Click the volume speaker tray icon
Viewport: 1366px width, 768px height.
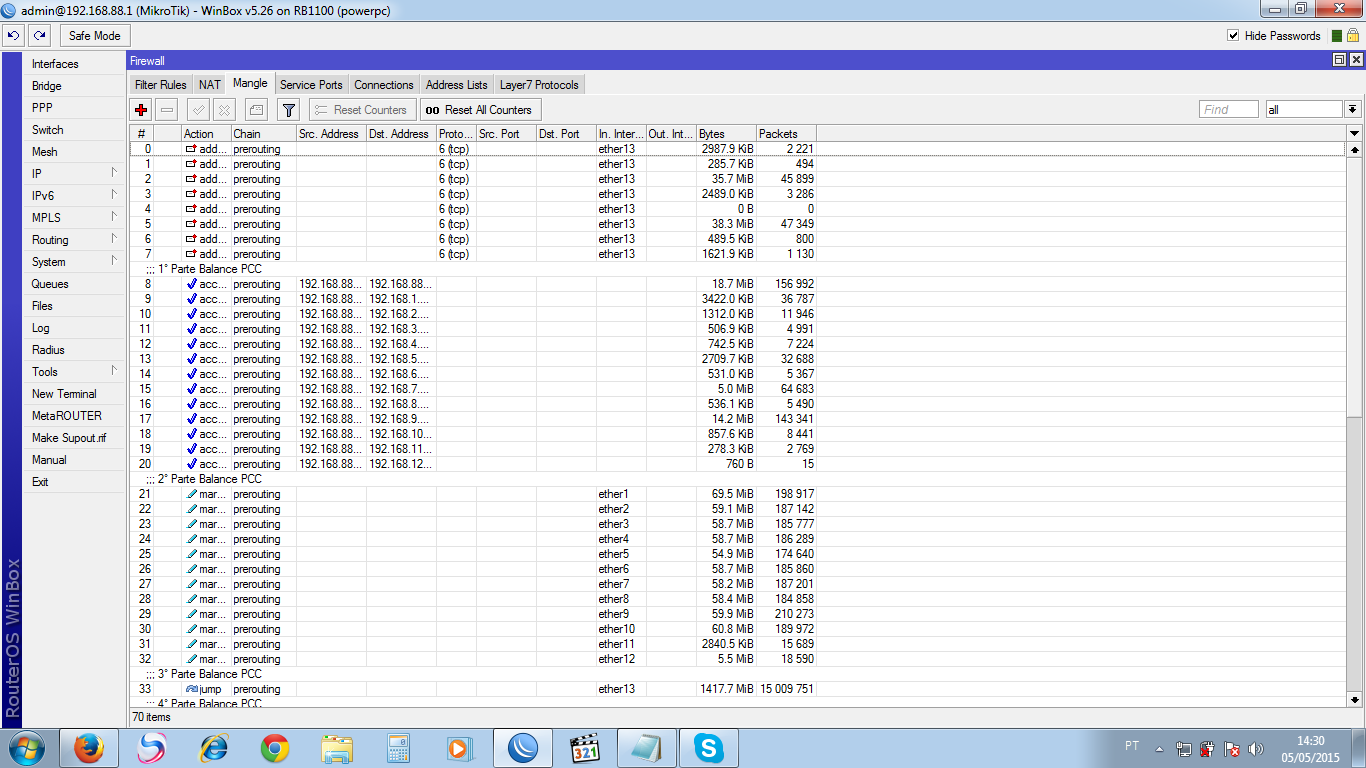[x=1257, y=748]
